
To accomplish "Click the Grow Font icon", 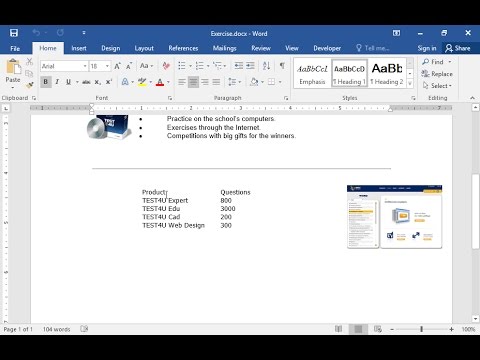I will tap(117, 66).
